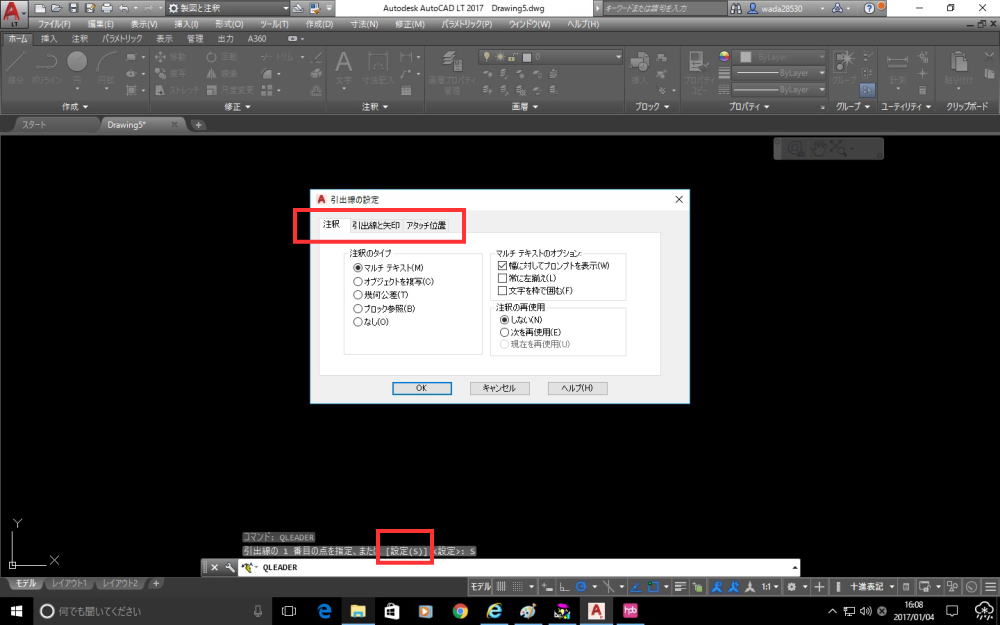Click the Save icon in quick access toolbar
This screenshot has height=625, width=1000.
tap(73, 8)
